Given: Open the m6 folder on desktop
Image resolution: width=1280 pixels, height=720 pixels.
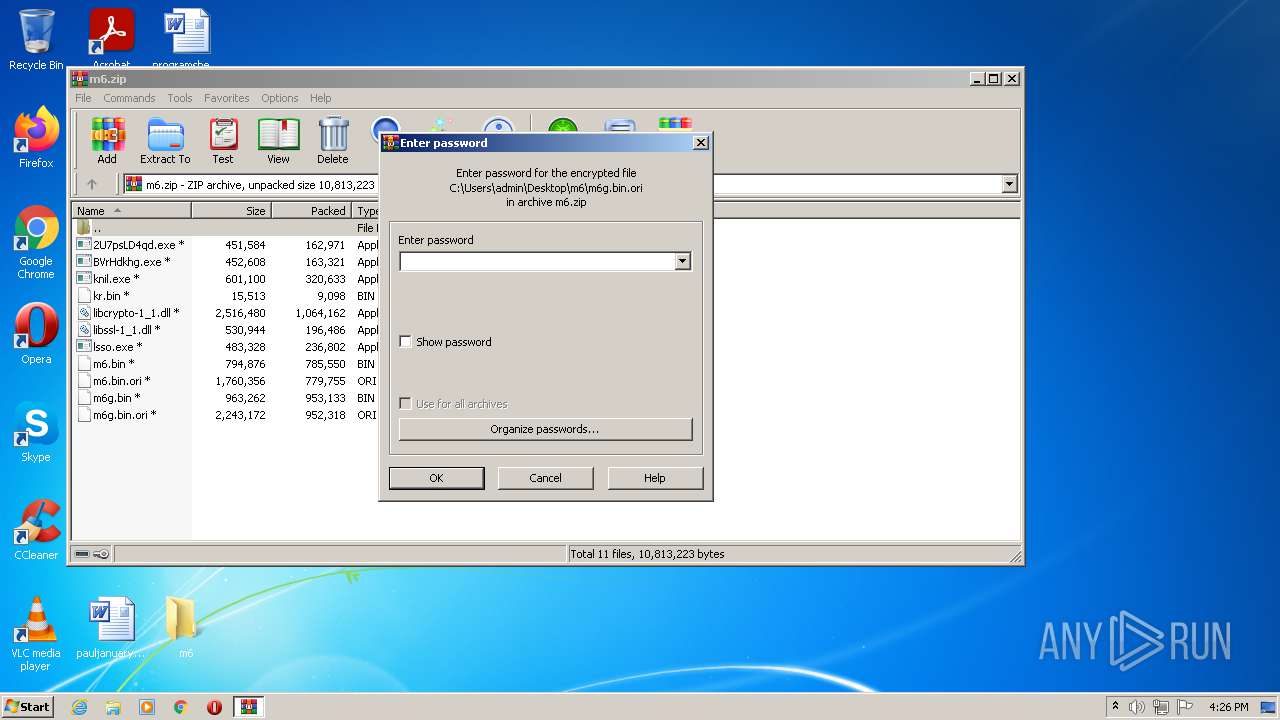Looking at the screenshot, I should pos(185,628).
